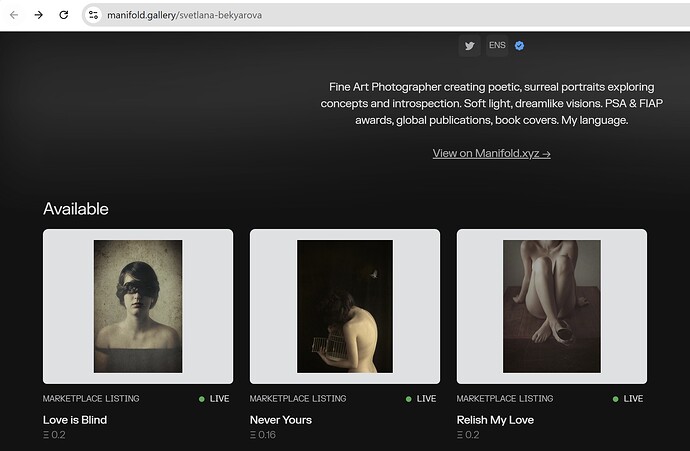Image resolution: width=690 pixels, height=451 pixels.
Task: Click the browser back arrow
Action: [14, 15]
